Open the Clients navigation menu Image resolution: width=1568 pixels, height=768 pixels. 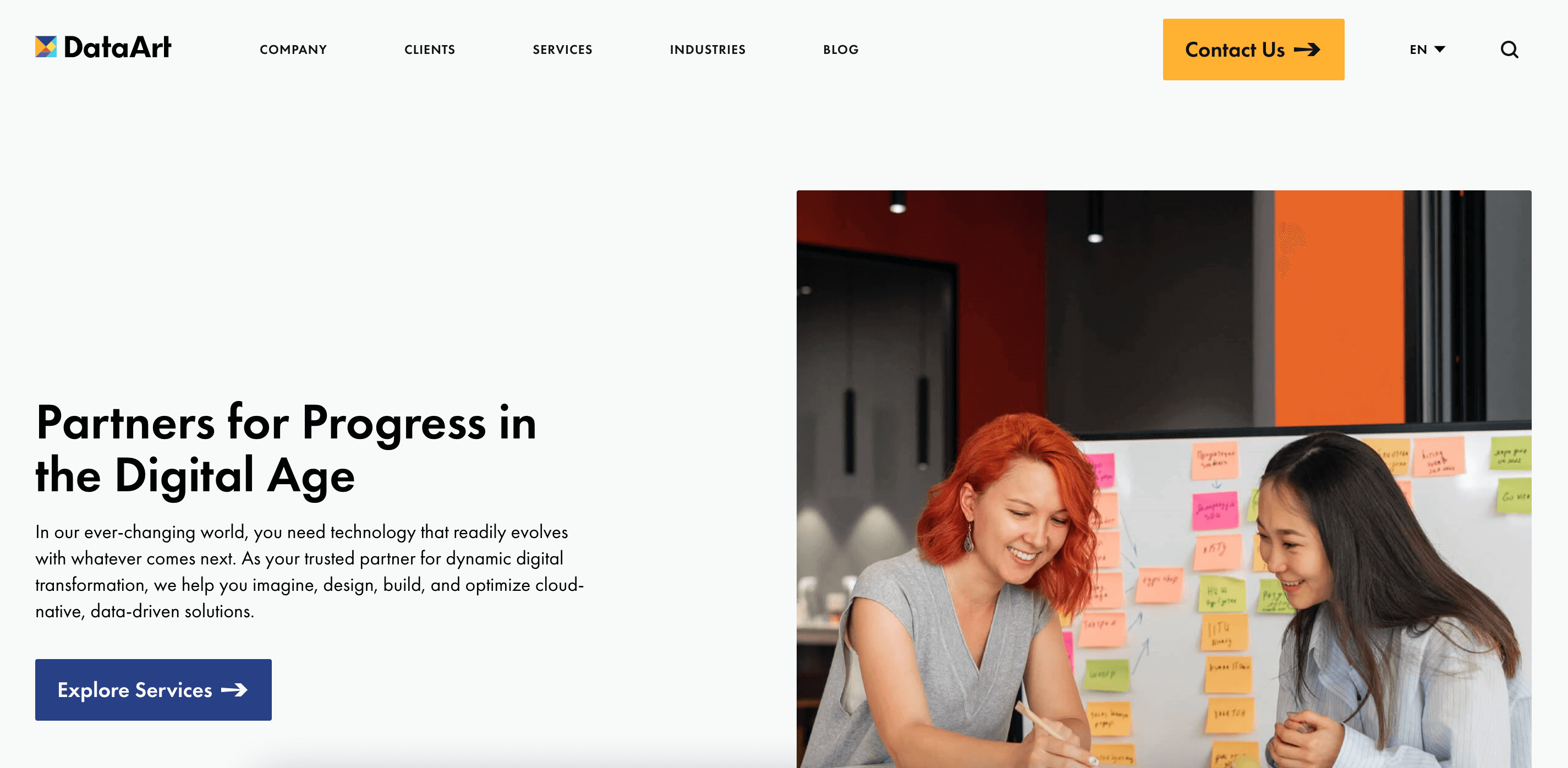(x=429, y=49)
